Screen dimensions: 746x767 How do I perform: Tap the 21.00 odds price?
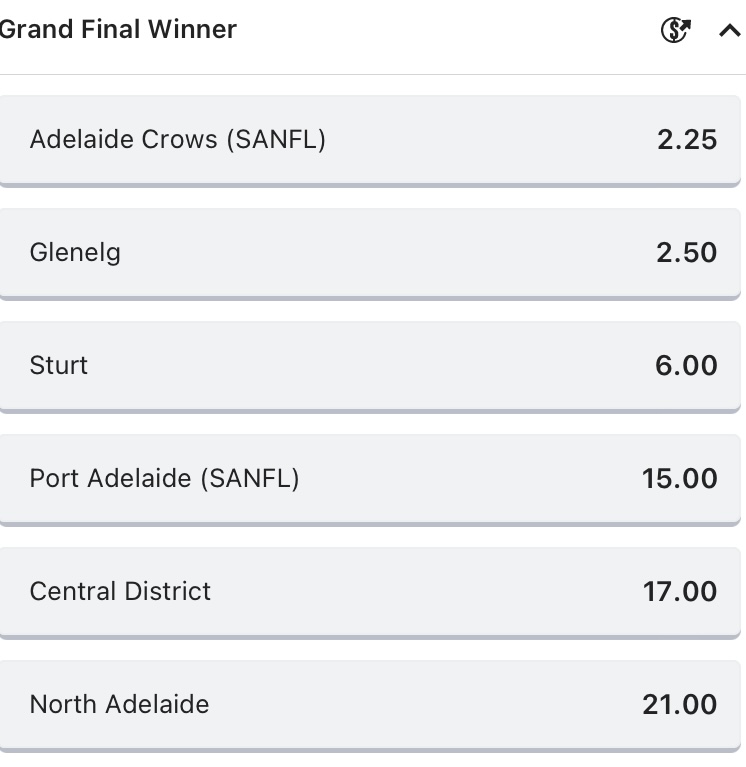[679, 705]
